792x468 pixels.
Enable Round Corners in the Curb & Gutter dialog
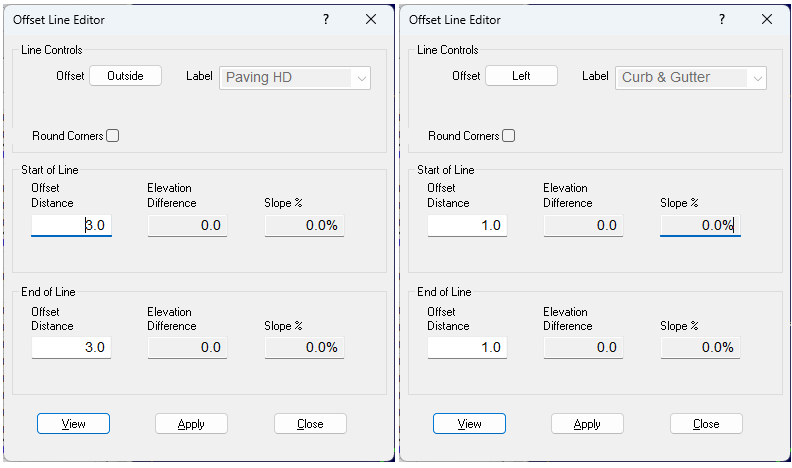pyautogui.click(x=509, y=136)
